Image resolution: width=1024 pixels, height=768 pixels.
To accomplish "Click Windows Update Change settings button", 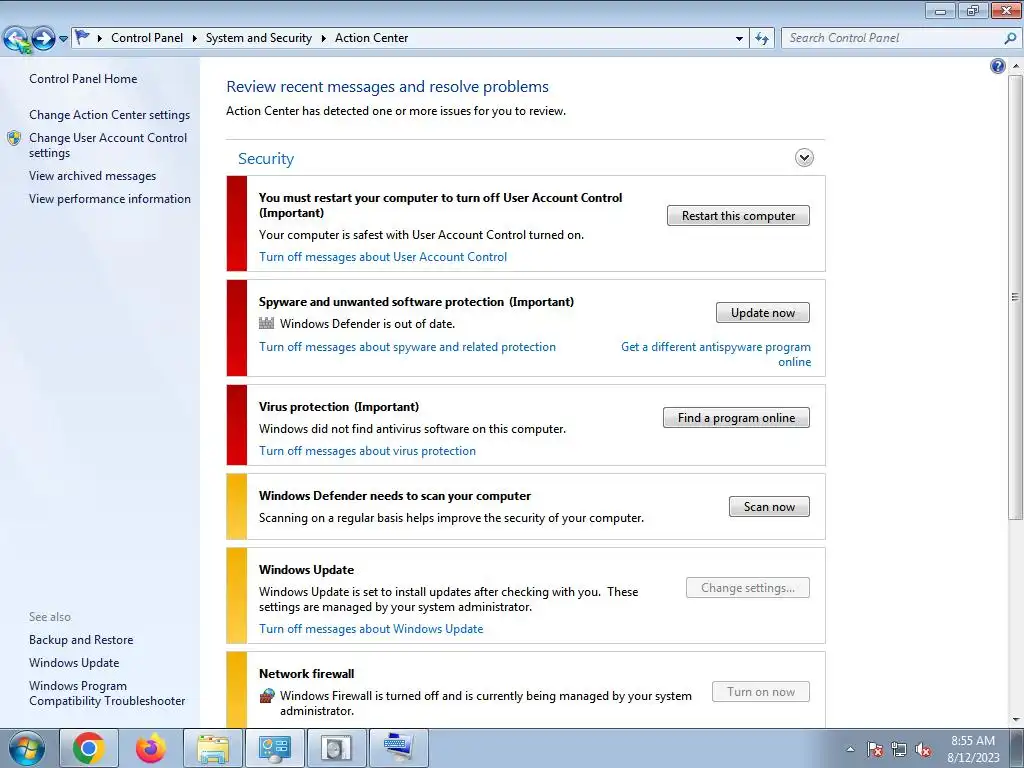I will [748, 588].
